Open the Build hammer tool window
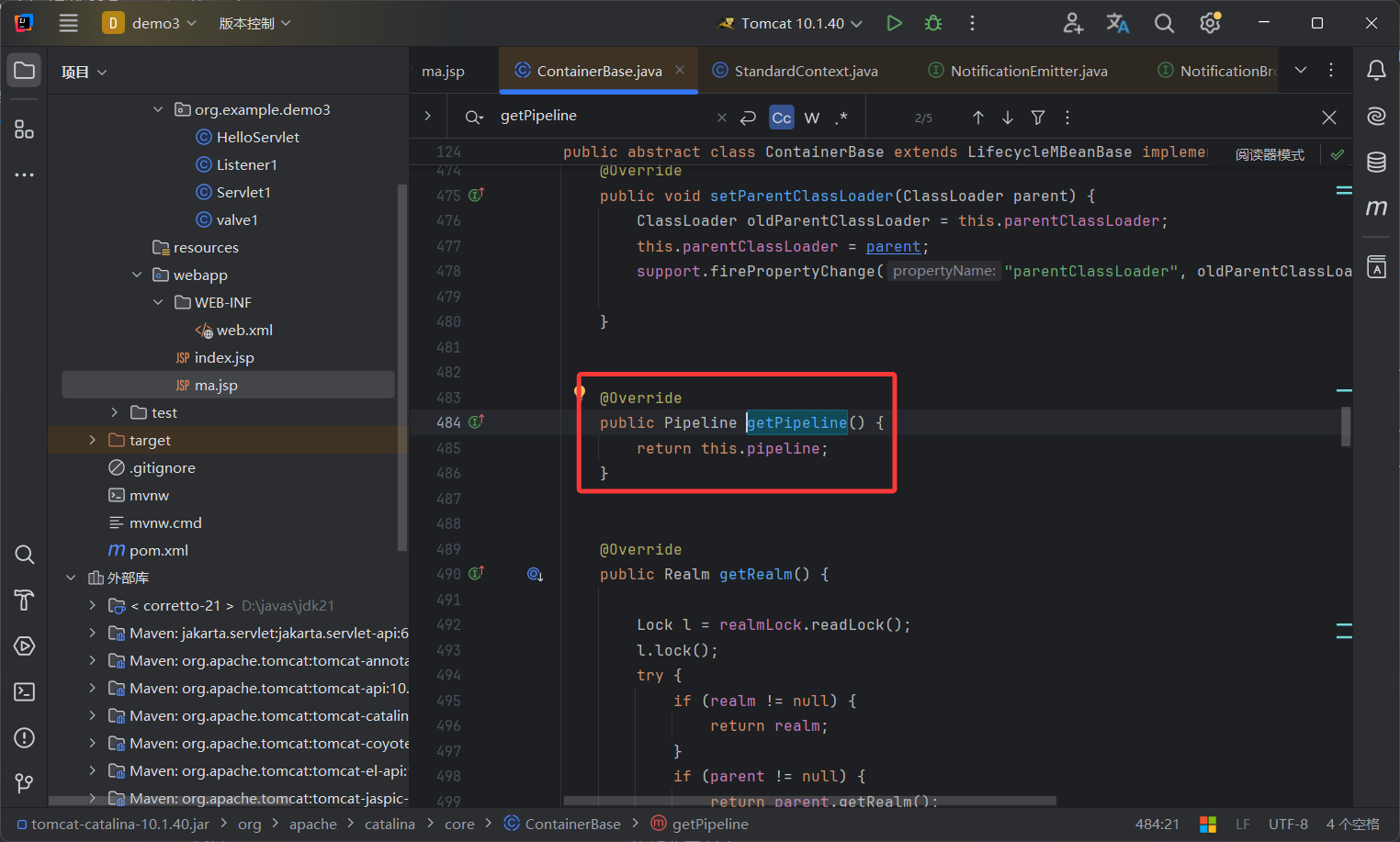This screenshot has height=842, width=1400. (x=25, y=600)
